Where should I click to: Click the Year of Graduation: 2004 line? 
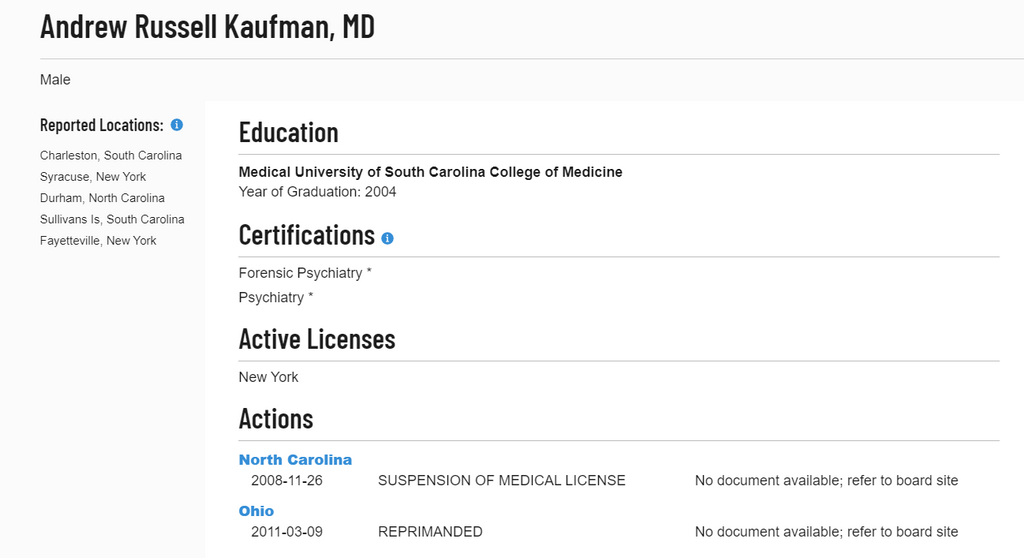[317, 192]
